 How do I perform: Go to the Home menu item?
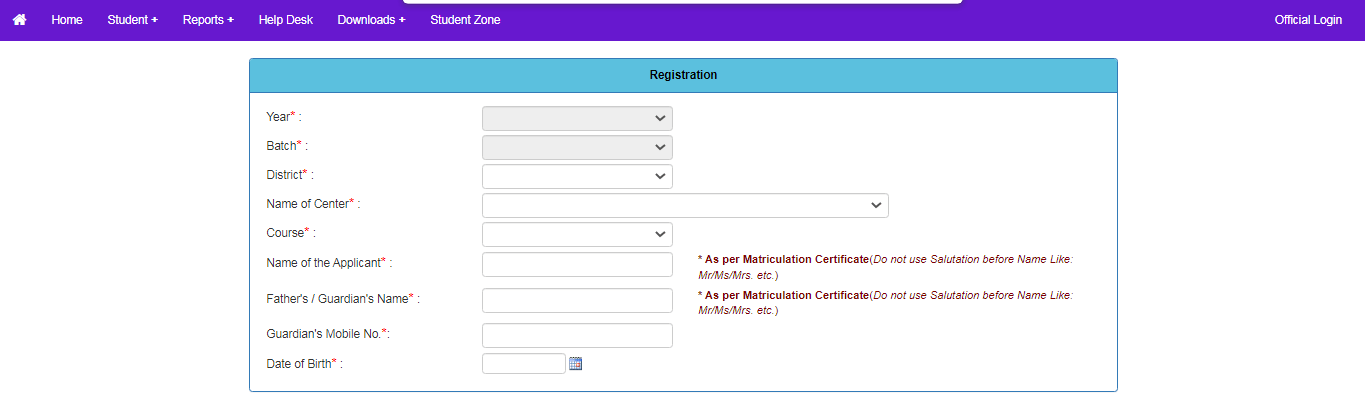(x=67, y=20)
